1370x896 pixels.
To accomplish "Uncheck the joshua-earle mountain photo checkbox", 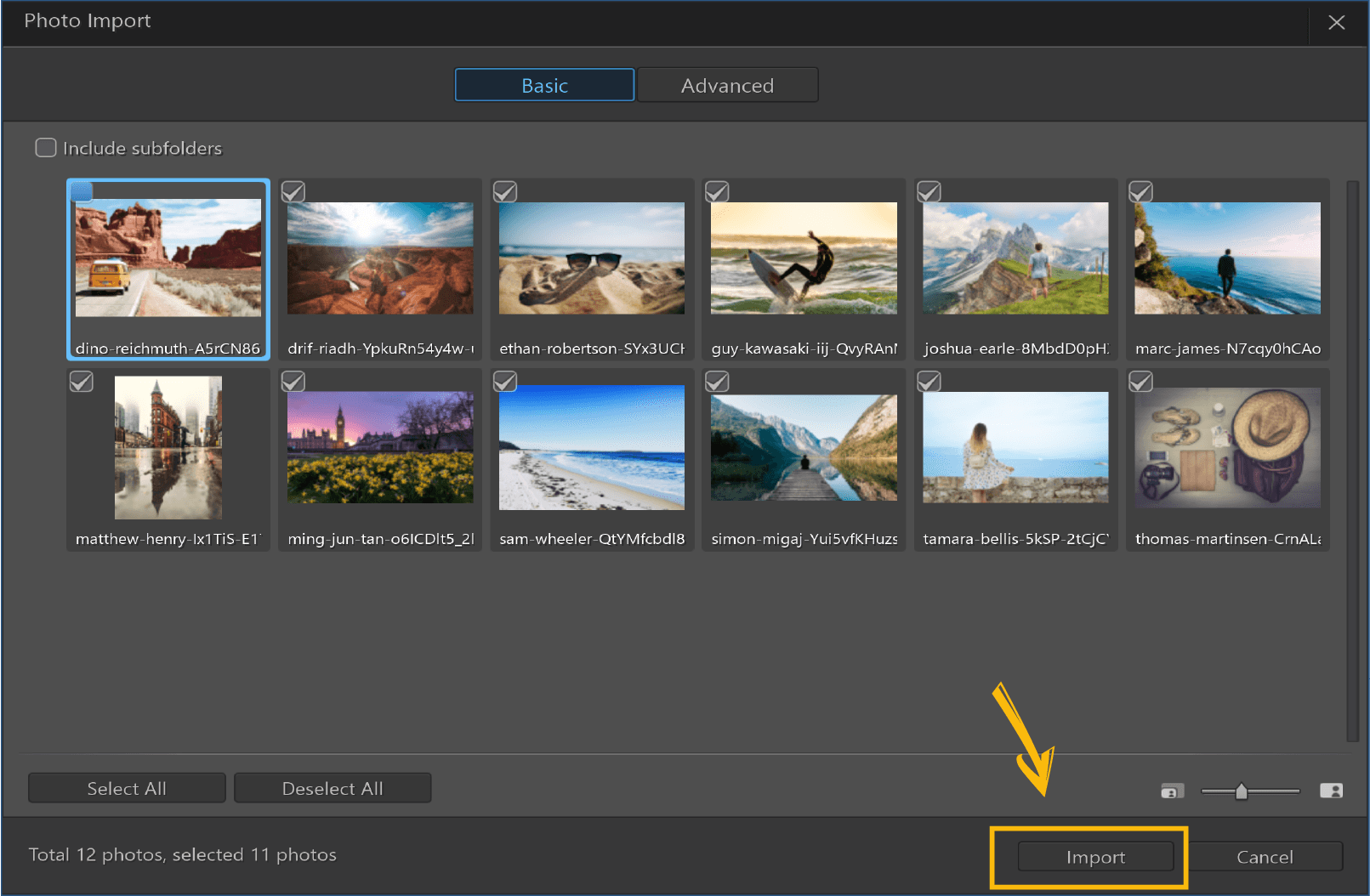I will click(x=928, y=191).
